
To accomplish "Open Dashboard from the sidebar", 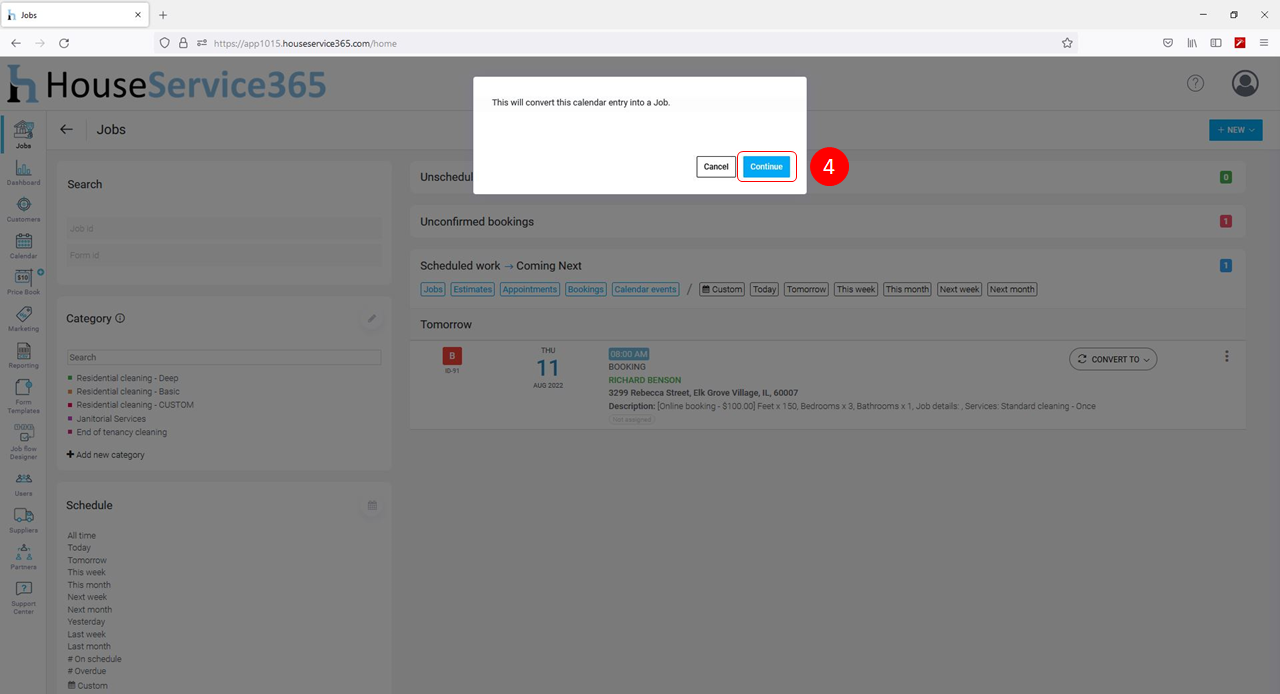I will click(23, 172).
